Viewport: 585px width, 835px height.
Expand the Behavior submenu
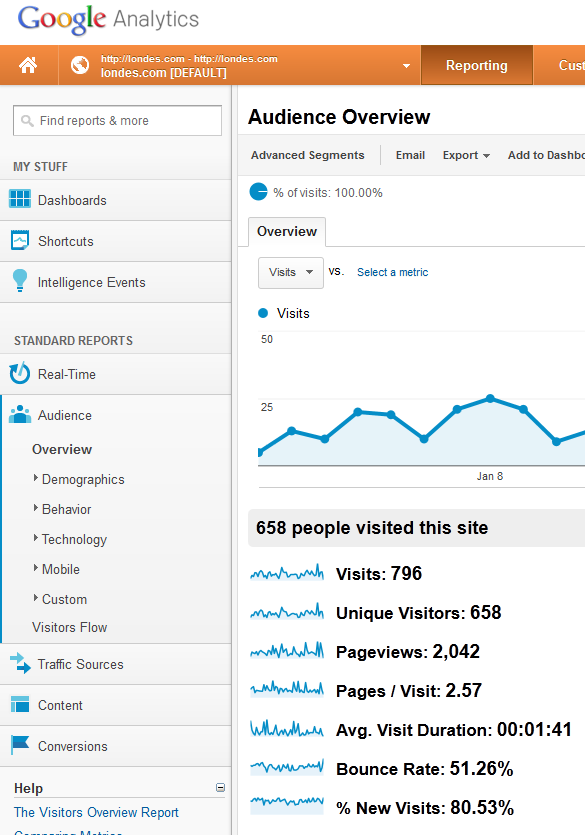point(66,510)
